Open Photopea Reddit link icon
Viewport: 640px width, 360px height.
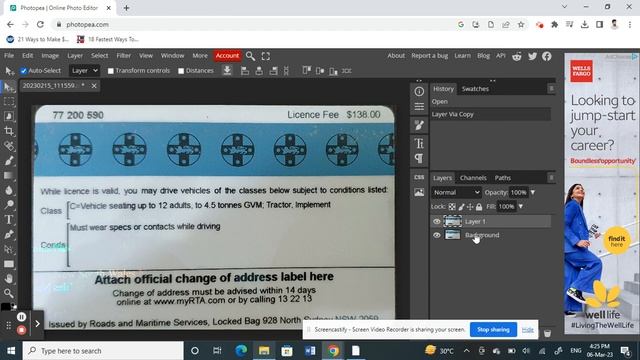[x=517, y=56]
